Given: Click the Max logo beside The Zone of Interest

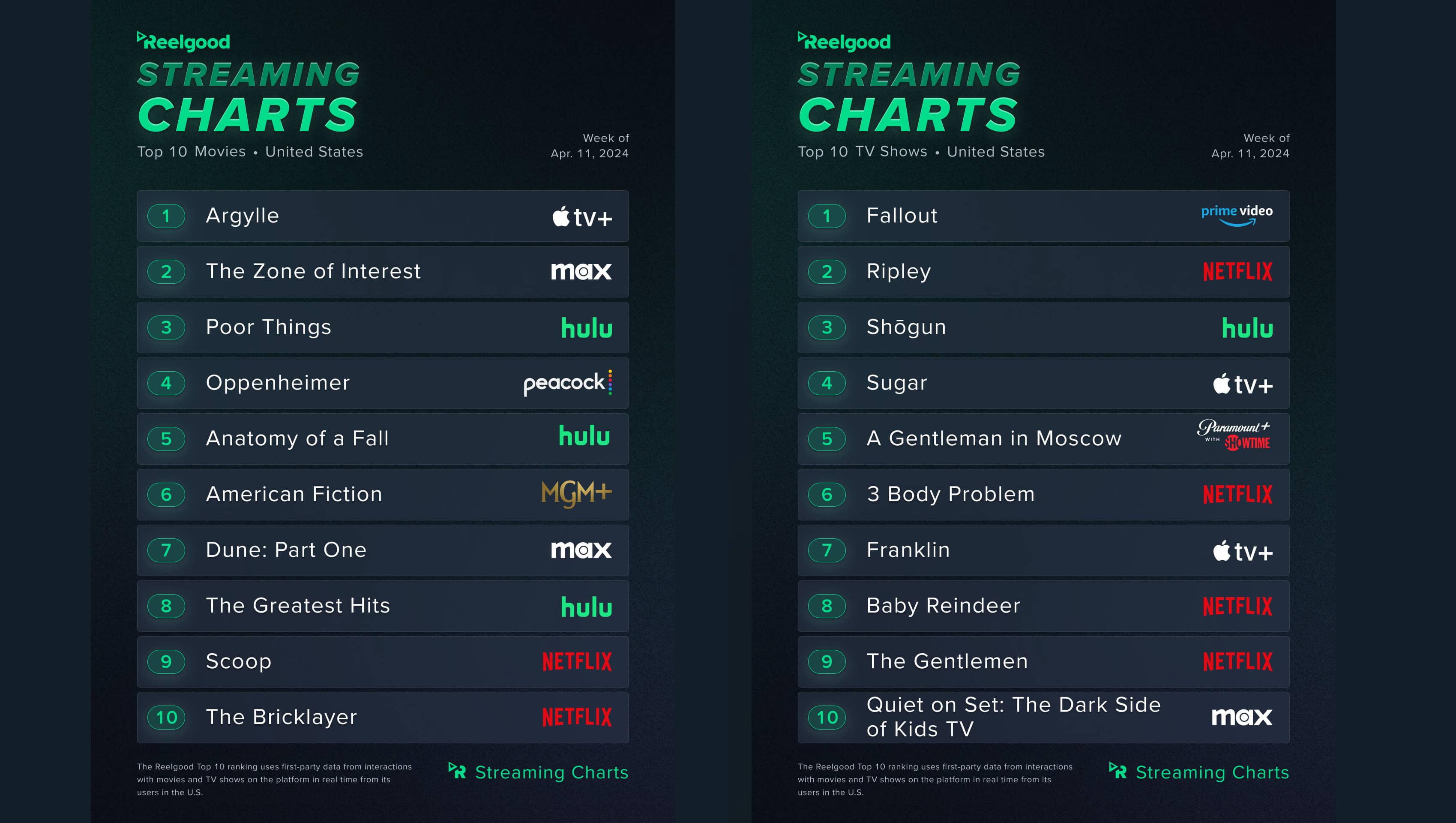Looking at the screenshot, I should coord(581,272).
